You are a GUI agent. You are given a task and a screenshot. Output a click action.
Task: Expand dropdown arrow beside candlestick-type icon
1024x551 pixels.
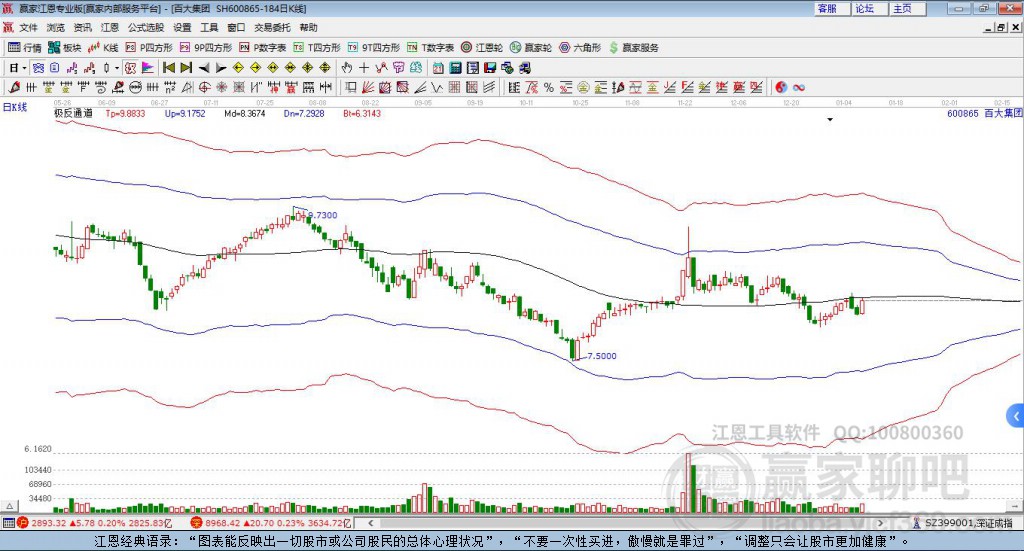117,68
